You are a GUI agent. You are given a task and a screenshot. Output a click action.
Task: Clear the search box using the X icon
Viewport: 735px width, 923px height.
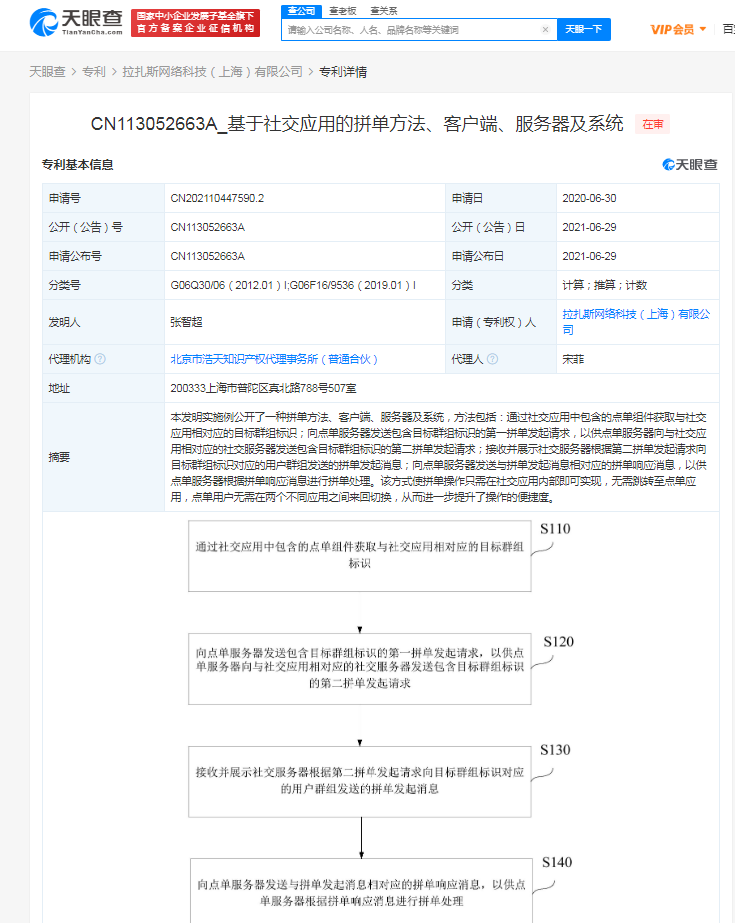click(545, 30)
